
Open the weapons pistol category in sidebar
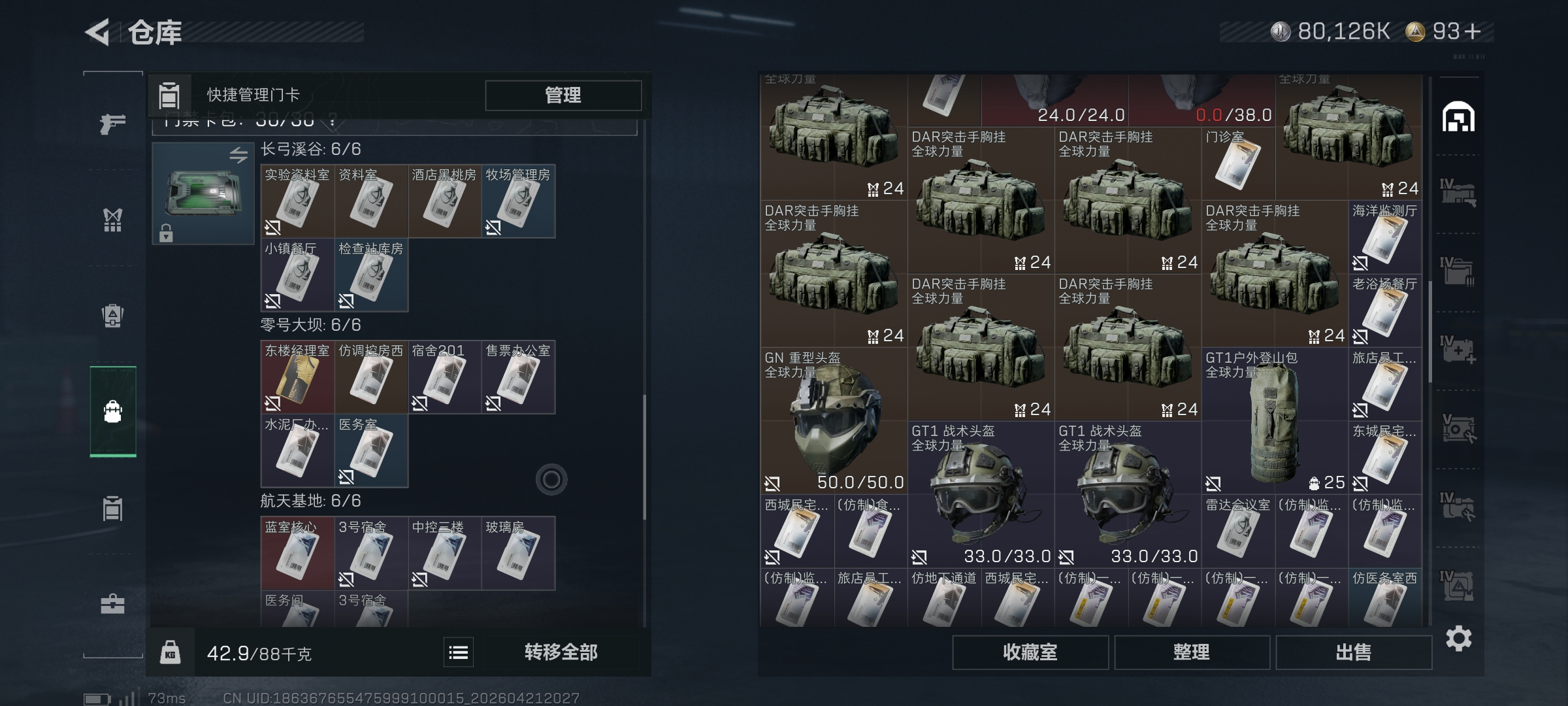[x=112, y=123]
